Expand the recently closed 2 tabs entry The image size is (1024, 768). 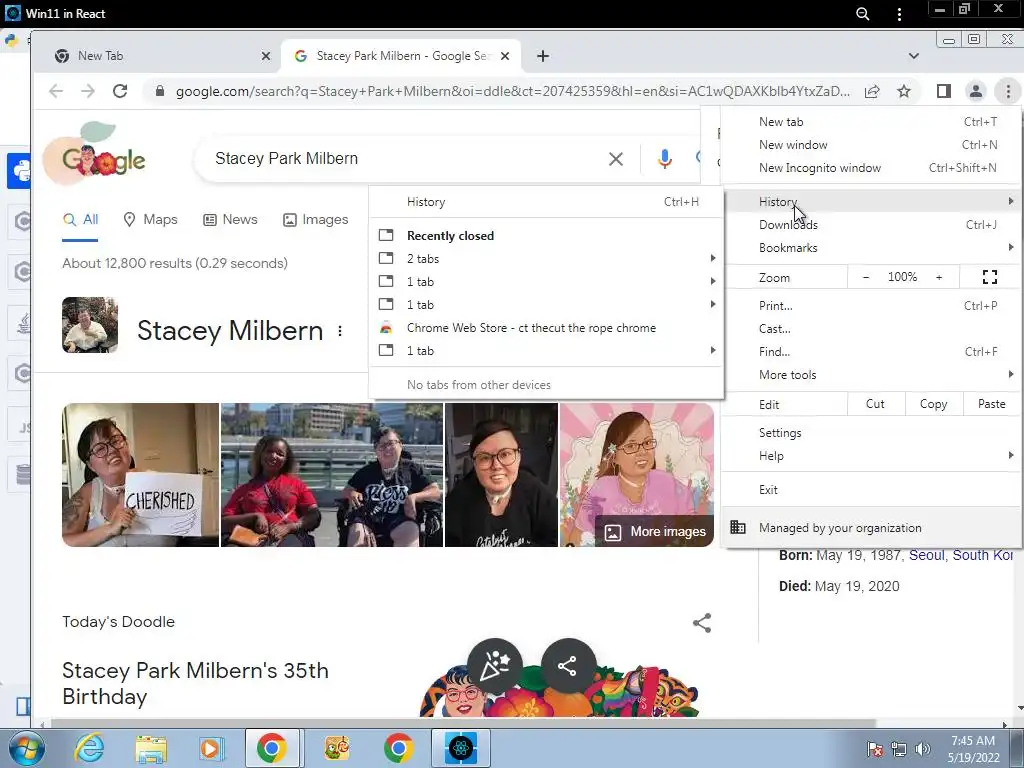pos(547,259)
